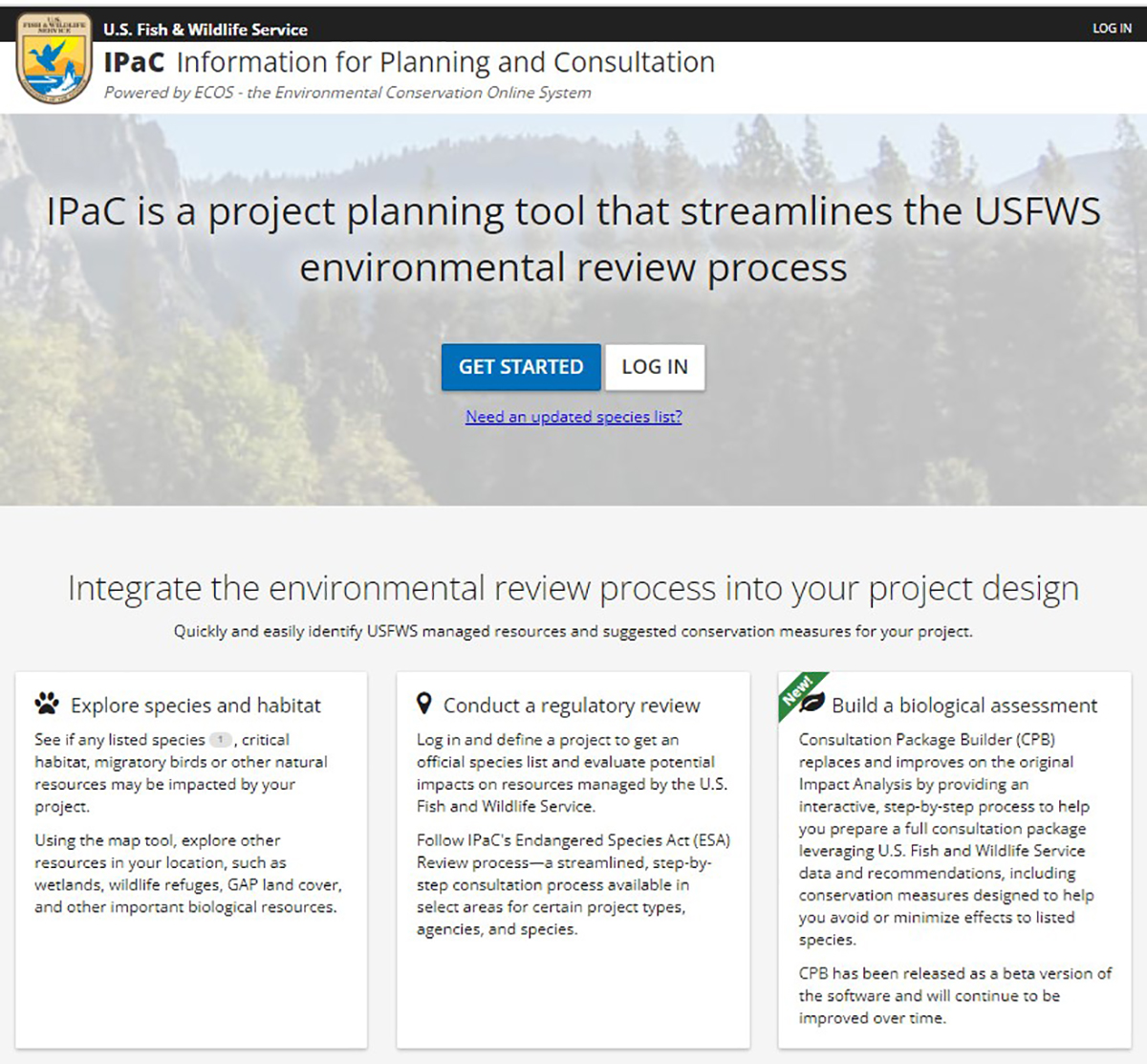This screenshot has width=1147, height=1064.
Task: Click the U.S. Fish & Wildlife Service logo
Action: point(54,58)
